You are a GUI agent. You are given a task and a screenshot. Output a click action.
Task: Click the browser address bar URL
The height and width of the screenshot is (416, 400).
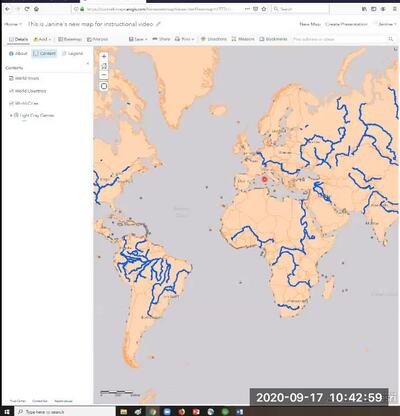[159, 9]
